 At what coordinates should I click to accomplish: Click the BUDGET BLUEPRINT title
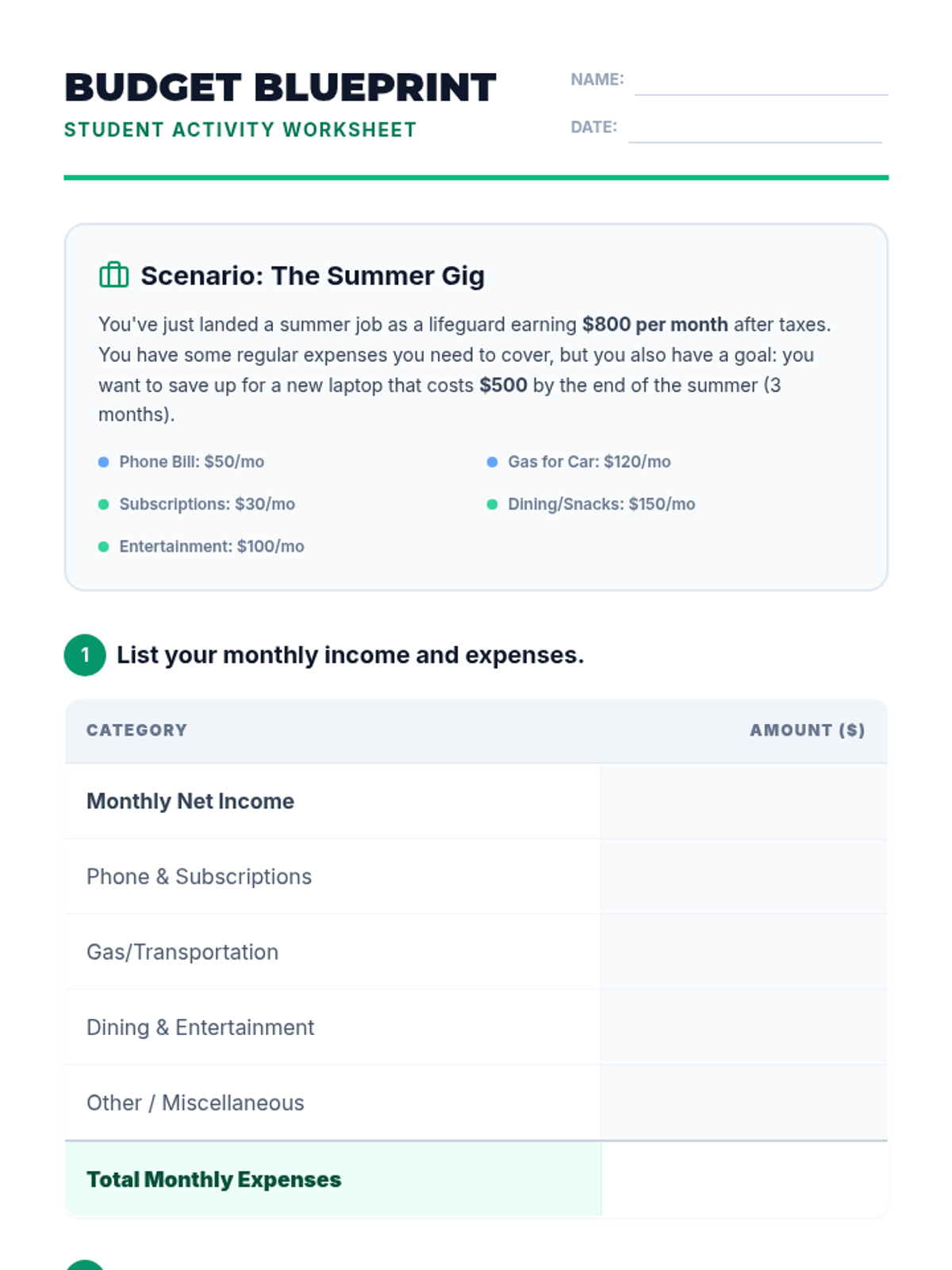[280, 87]
